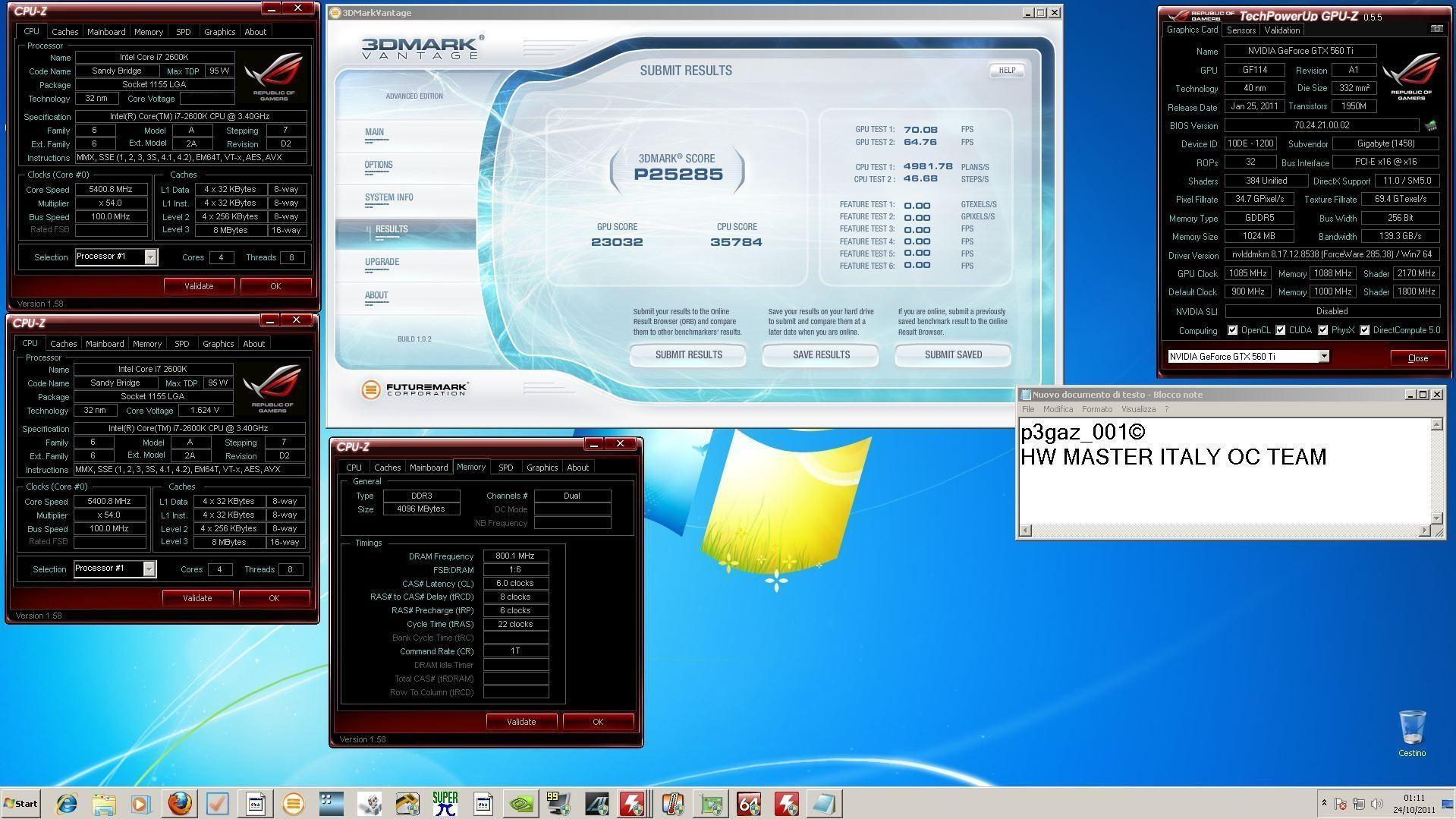Click the BIOS save chip icon in GPU-Z

1430,125
